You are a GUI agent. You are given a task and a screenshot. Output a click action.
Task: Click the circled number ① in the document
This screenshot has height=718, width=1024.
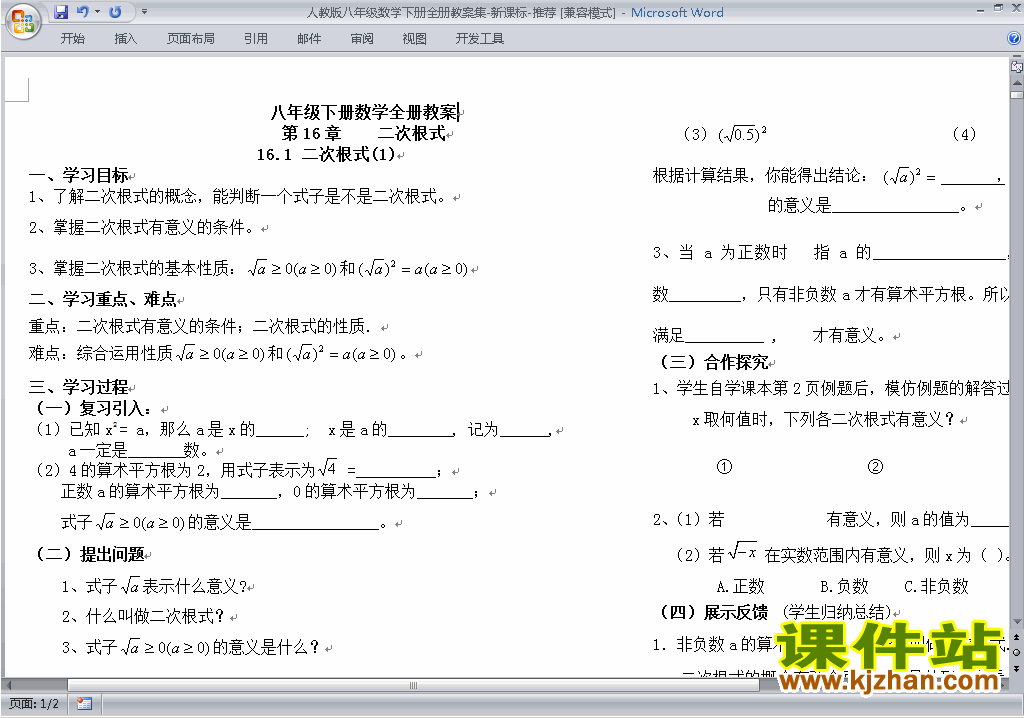(724, 467)
